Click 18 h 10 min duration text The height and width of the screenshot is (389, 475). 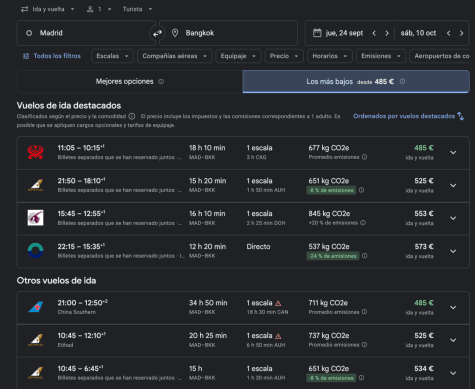(207, 148)
